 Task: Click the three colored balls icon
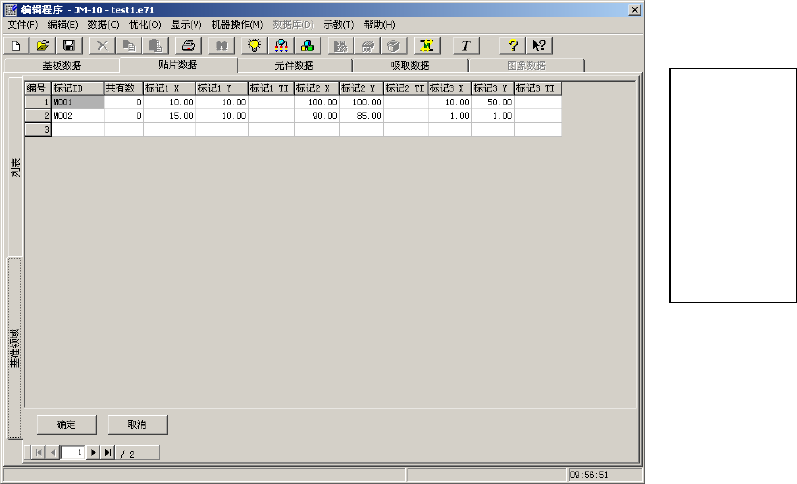[x=308, y=46]
